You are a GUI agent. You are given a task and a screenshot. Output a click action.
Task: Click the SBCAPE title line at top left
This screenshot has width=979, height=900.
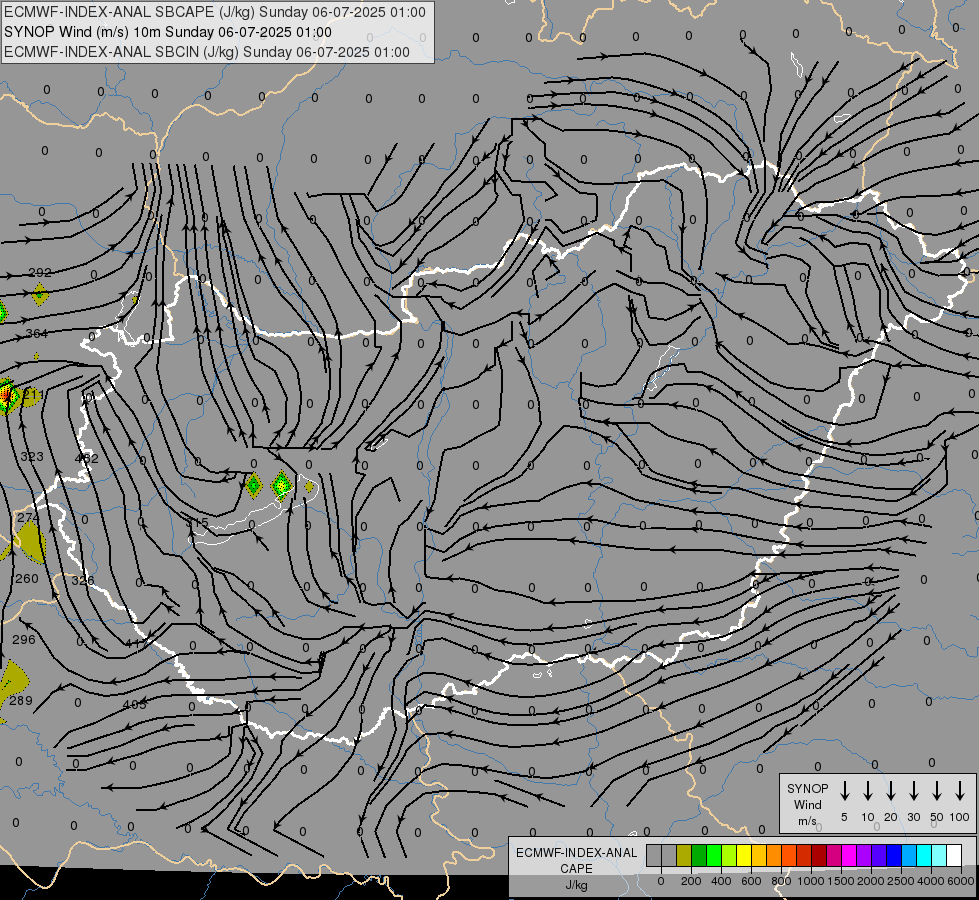click(x=215, y=12)
